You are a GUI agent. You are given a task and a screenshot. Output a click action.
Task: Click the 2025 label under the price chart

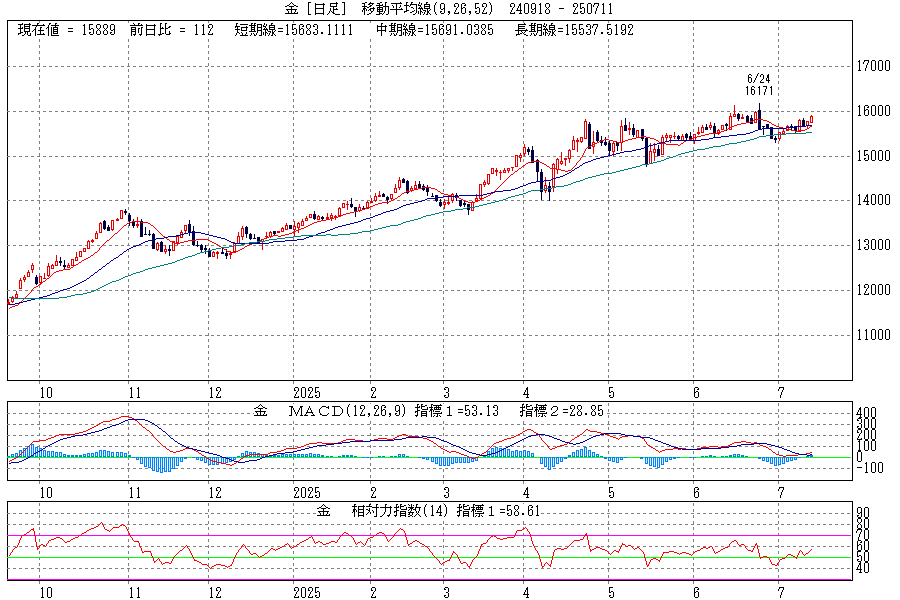tap(308, 391)
